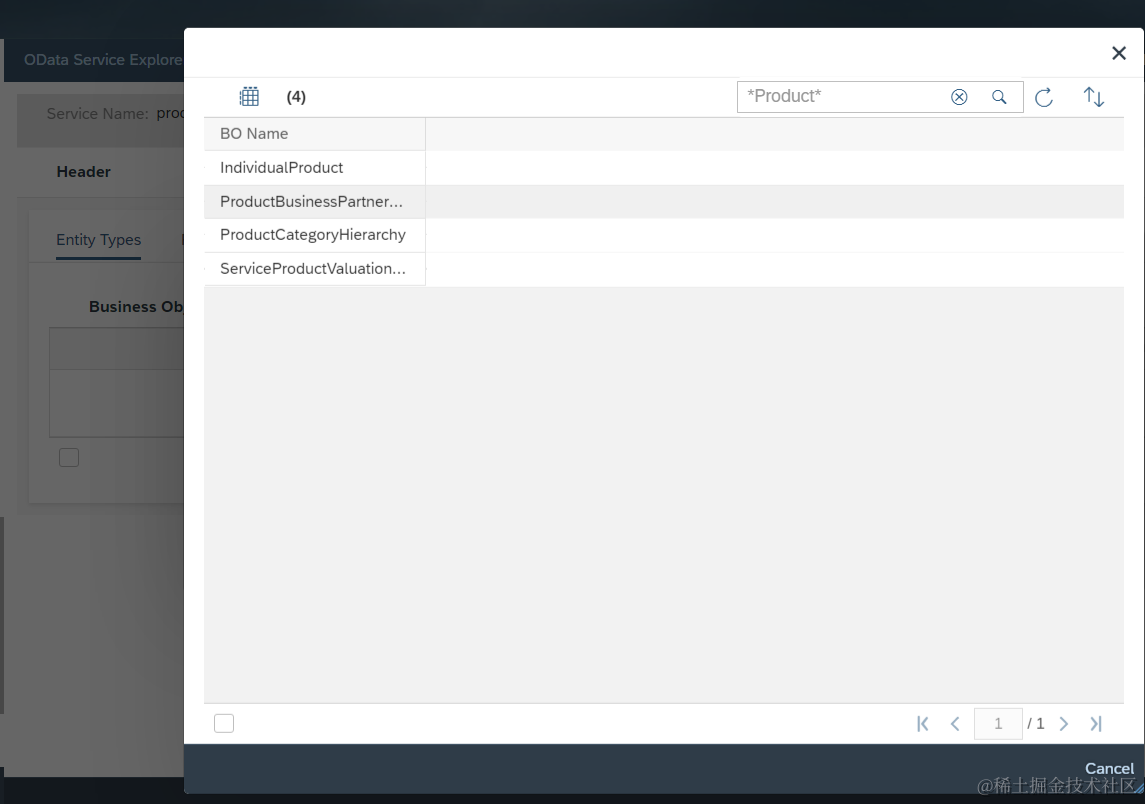Refresh the BO Name list
The width and height of the screenshot is (1145, 804).
click(1044, 97)
